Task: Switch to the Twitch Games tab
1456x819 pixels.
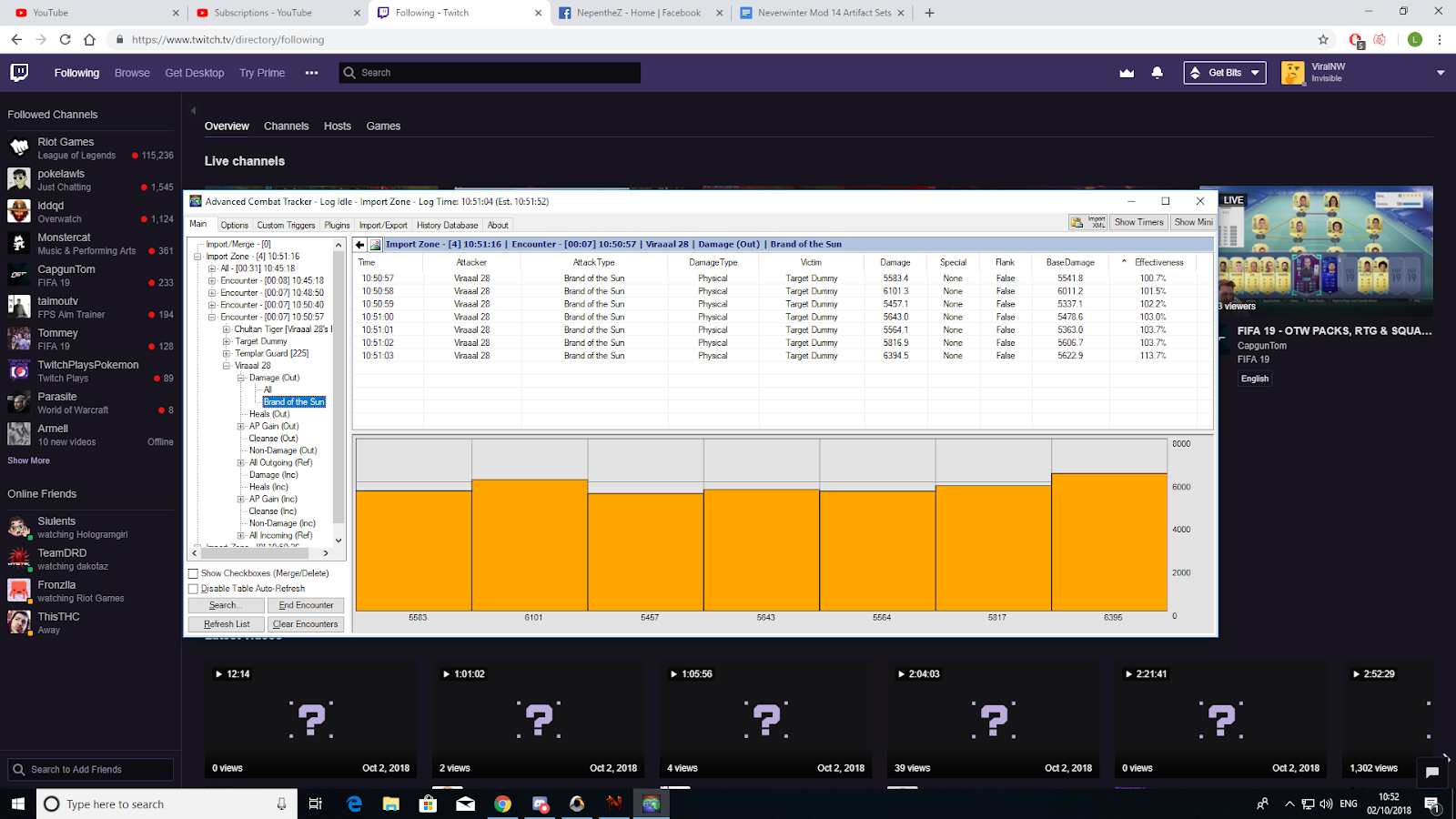Action: [383, 126]
